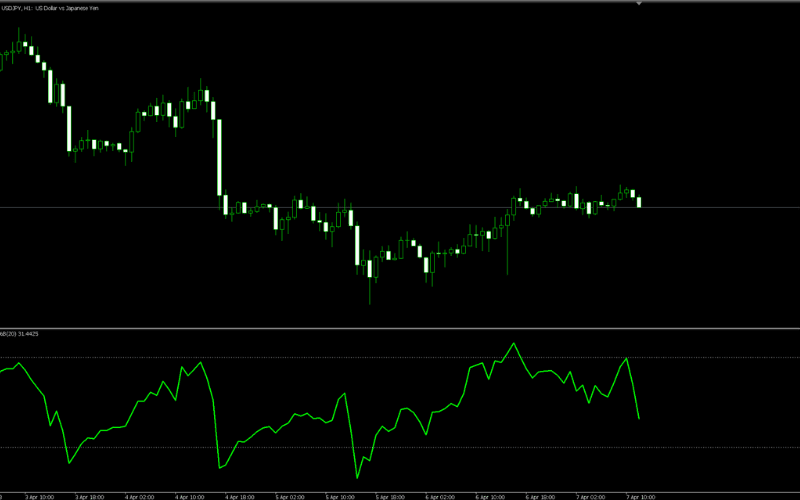Click the '4 Apr 18:00' time axis label
This screenshot has height=500, width=800.
click(x=238, y=495)
